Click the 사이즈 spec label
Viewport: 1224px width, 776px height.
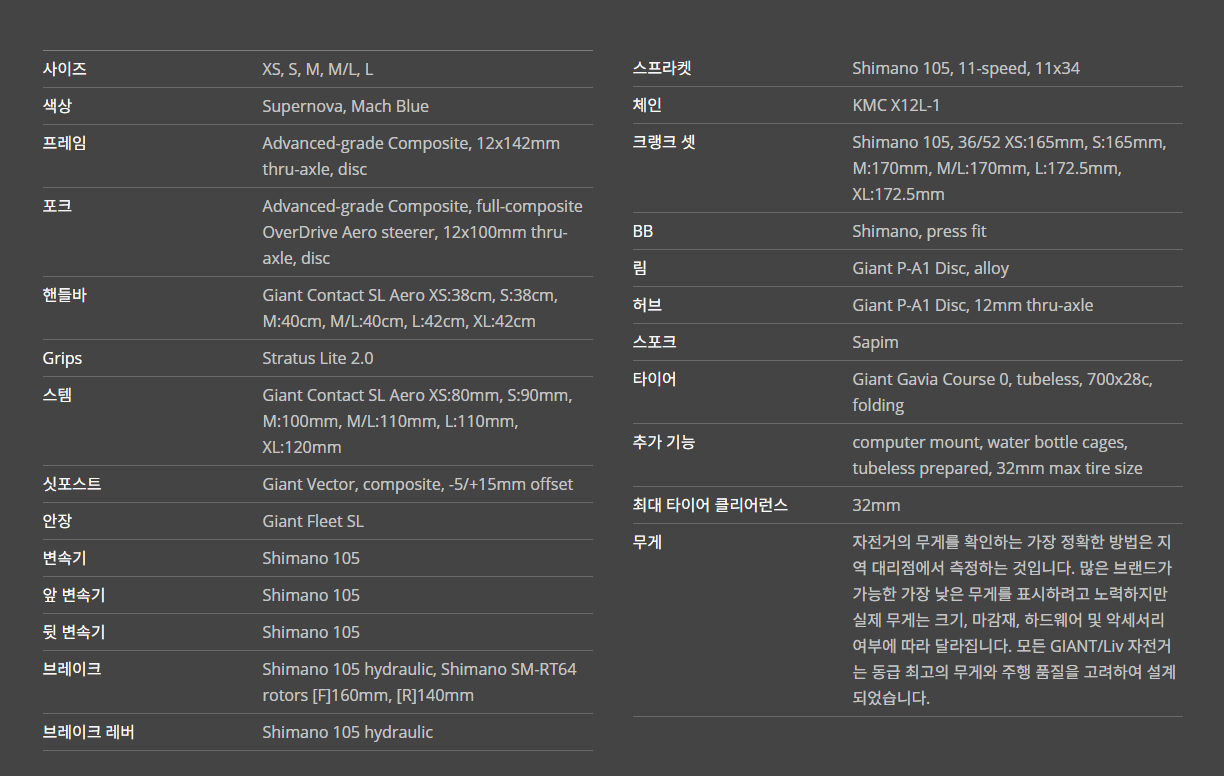(64, 69)
